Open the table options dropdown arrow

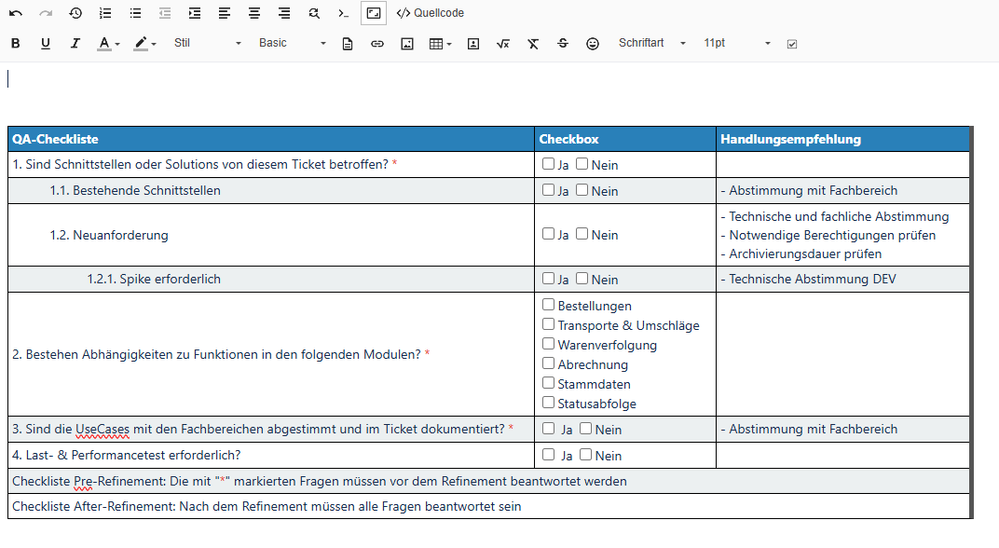tap(450, 44)
